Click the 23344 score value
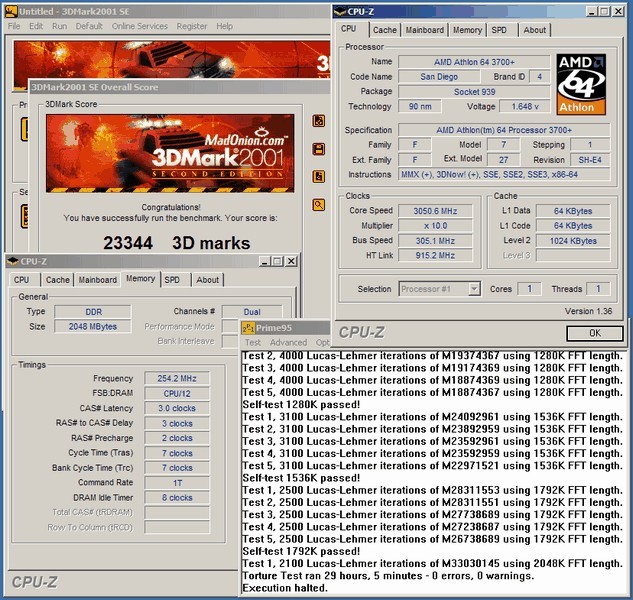The width and height of the screenshot is (633, 600). point(128,243)
